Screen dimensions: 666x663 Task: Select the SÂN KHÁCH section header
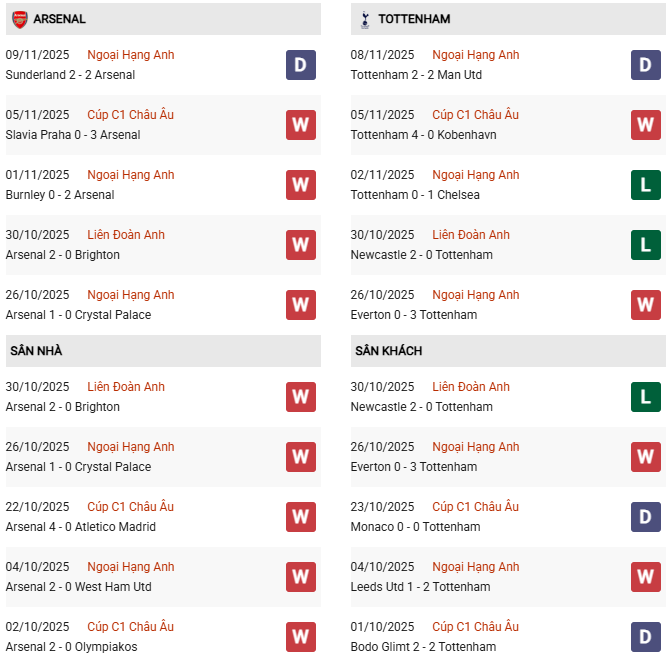[388, 351]
